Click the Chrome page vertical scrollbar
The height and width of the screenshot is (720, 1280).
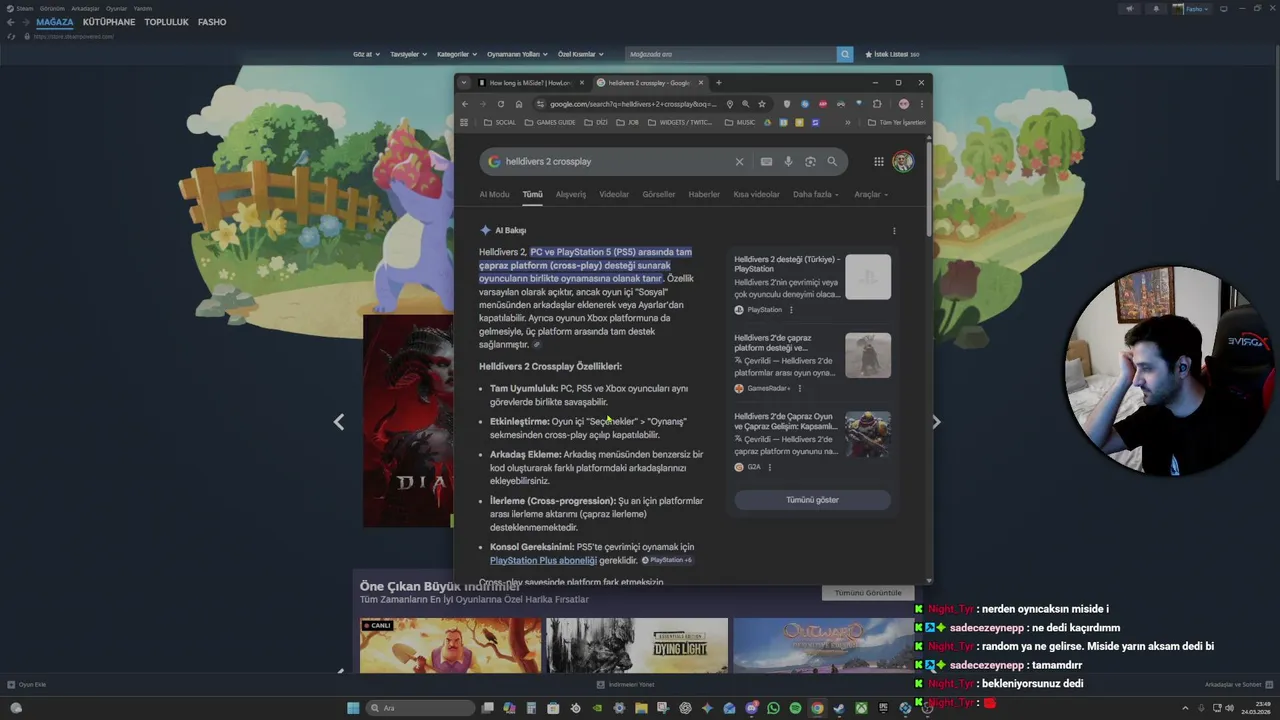(x=929, y=188)
